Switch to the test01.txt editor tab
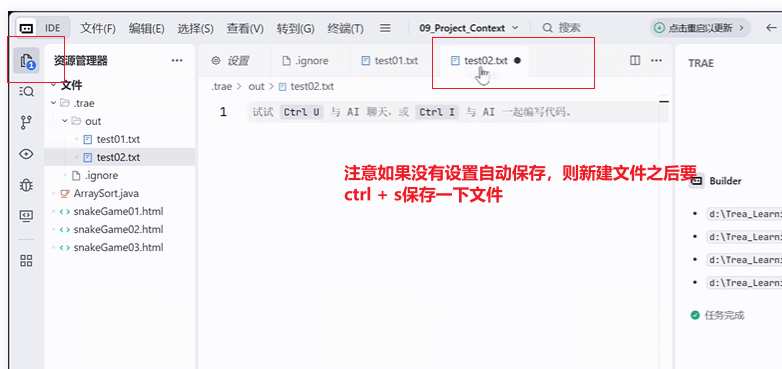The width and height of the screenshot is (782, 369). click(395, 61)
